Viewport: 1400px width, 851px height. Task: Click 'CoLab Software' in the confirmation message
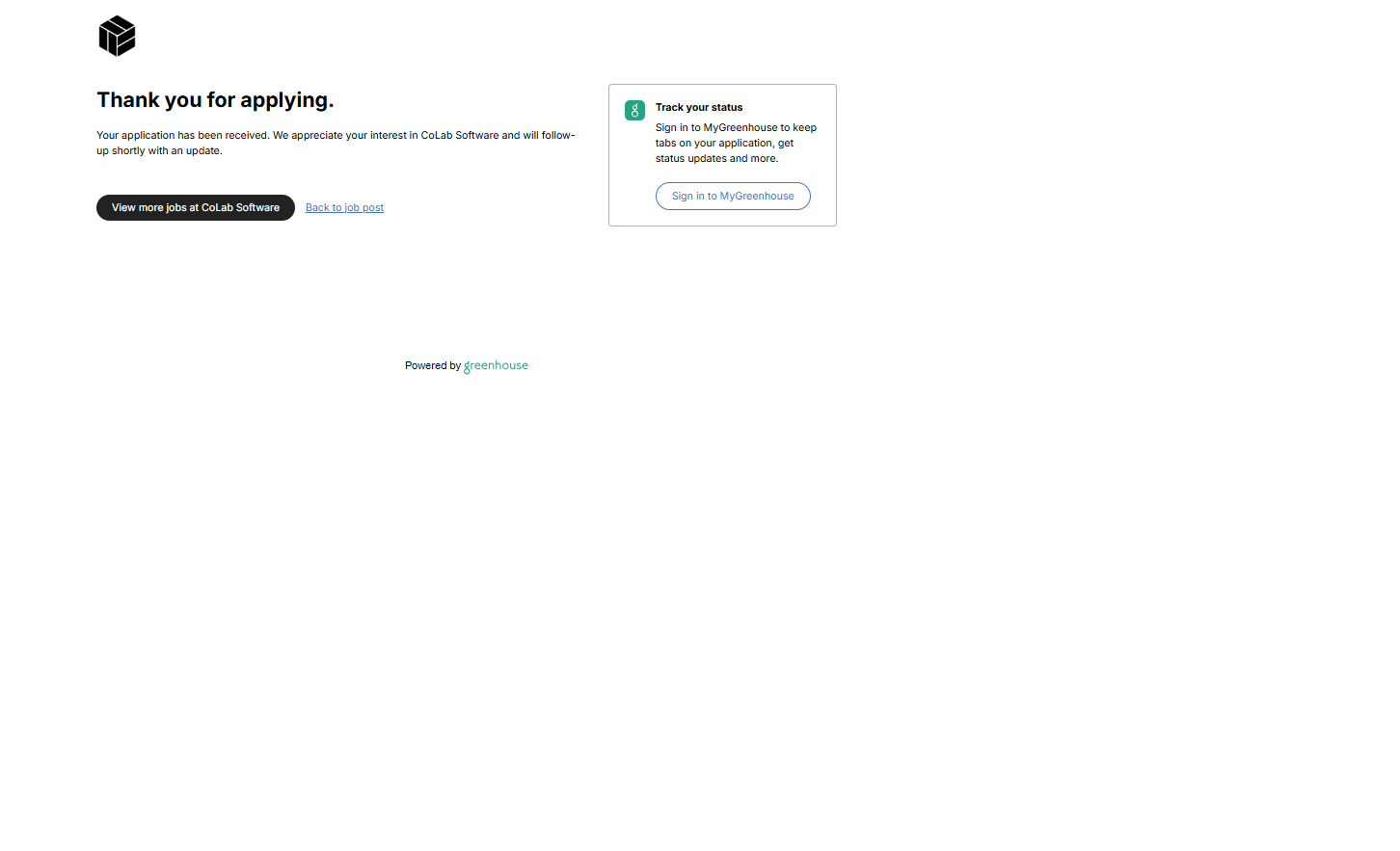pyautogui.click(x=460, y=136)
